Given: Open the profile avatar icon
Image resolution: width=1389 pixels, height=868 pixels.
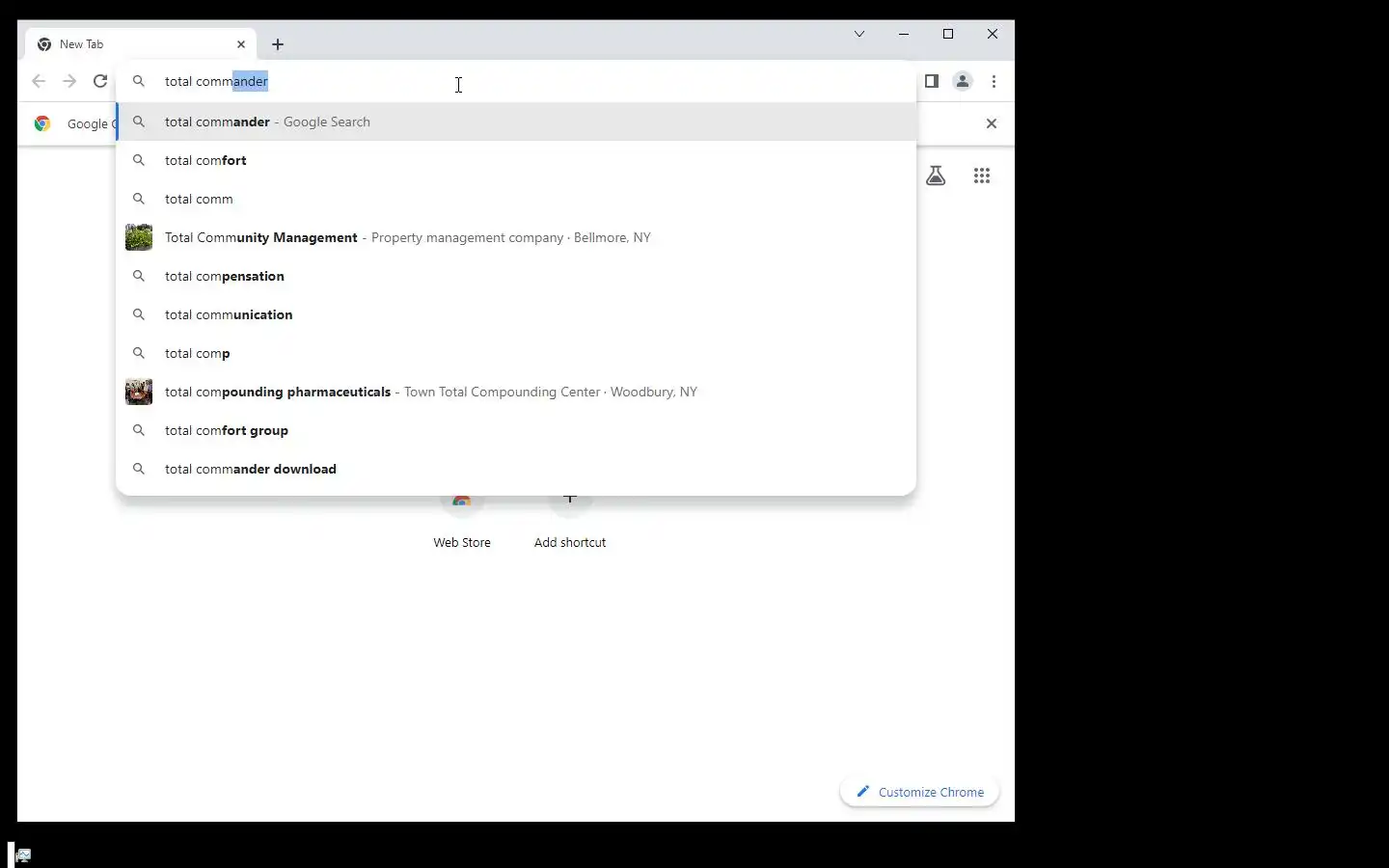Looking at the screenshot, I should 963,81.
